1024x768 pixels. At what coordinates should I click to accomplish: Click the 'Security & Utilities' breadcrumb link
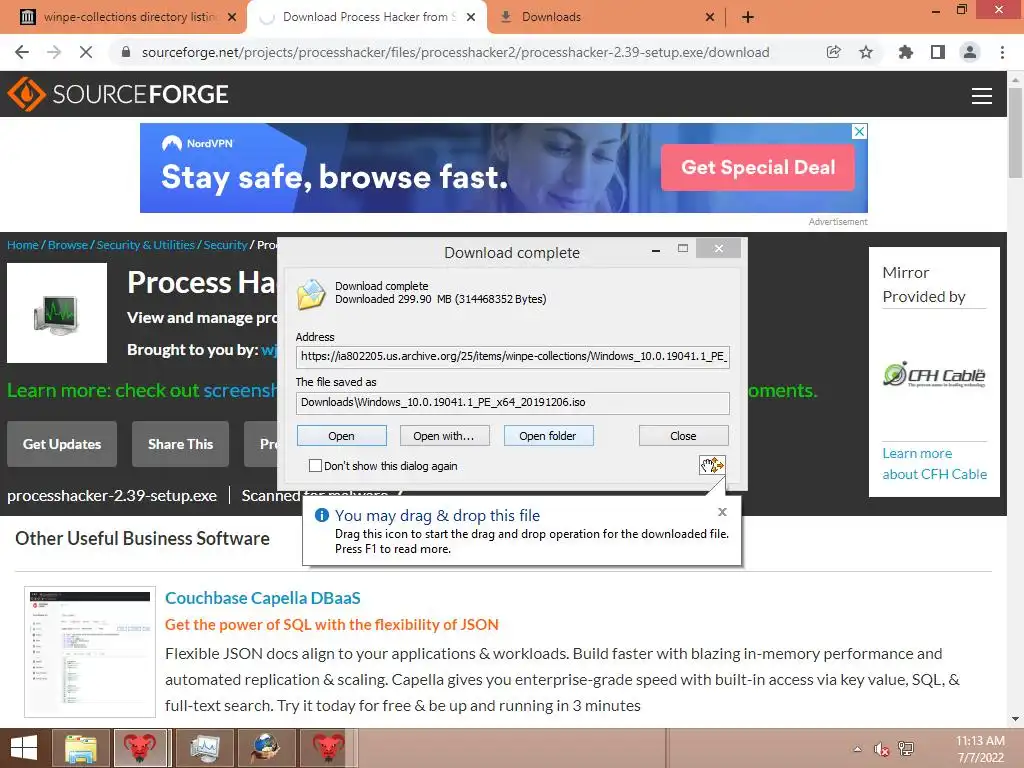click(146, 245)
